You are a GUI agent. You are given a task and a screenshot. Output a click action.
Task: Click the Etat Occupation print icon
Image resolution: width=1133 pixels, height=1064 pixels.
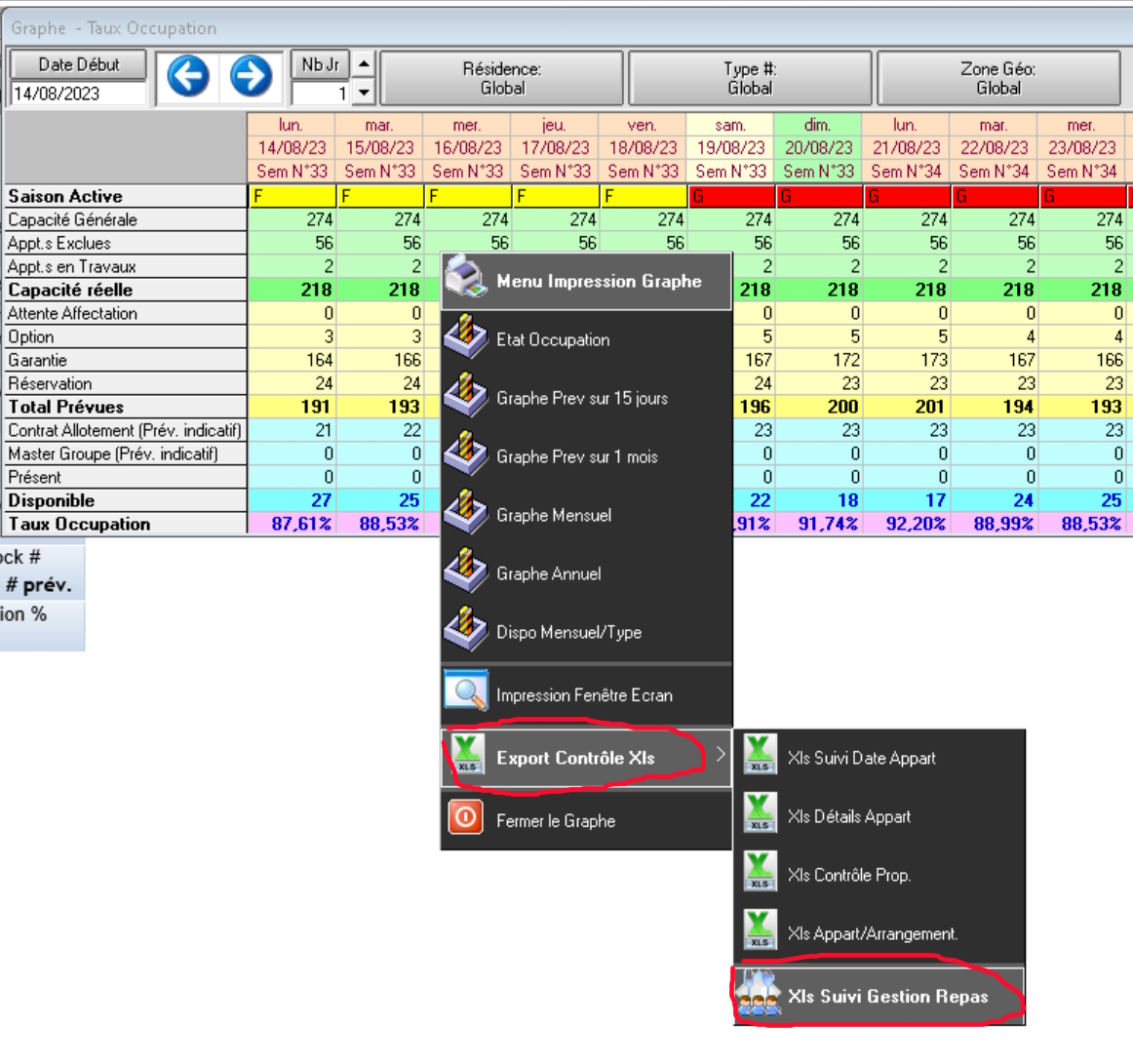coord(466,338)
